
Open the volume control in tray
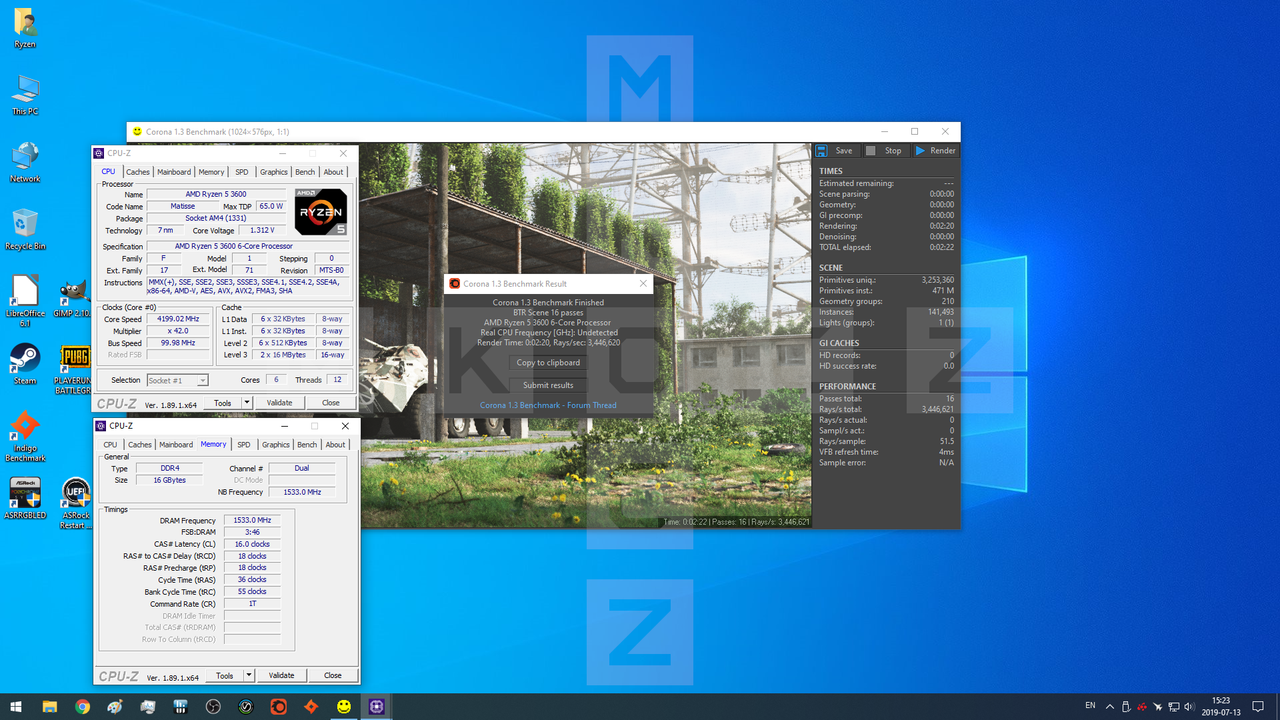tap(1189, 706)
